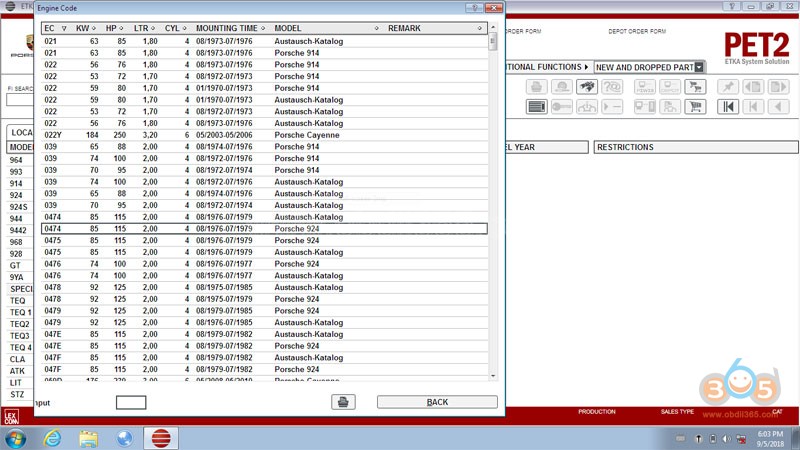Sort the table by KW column header
800x450 pixels.
coord(86,28)
